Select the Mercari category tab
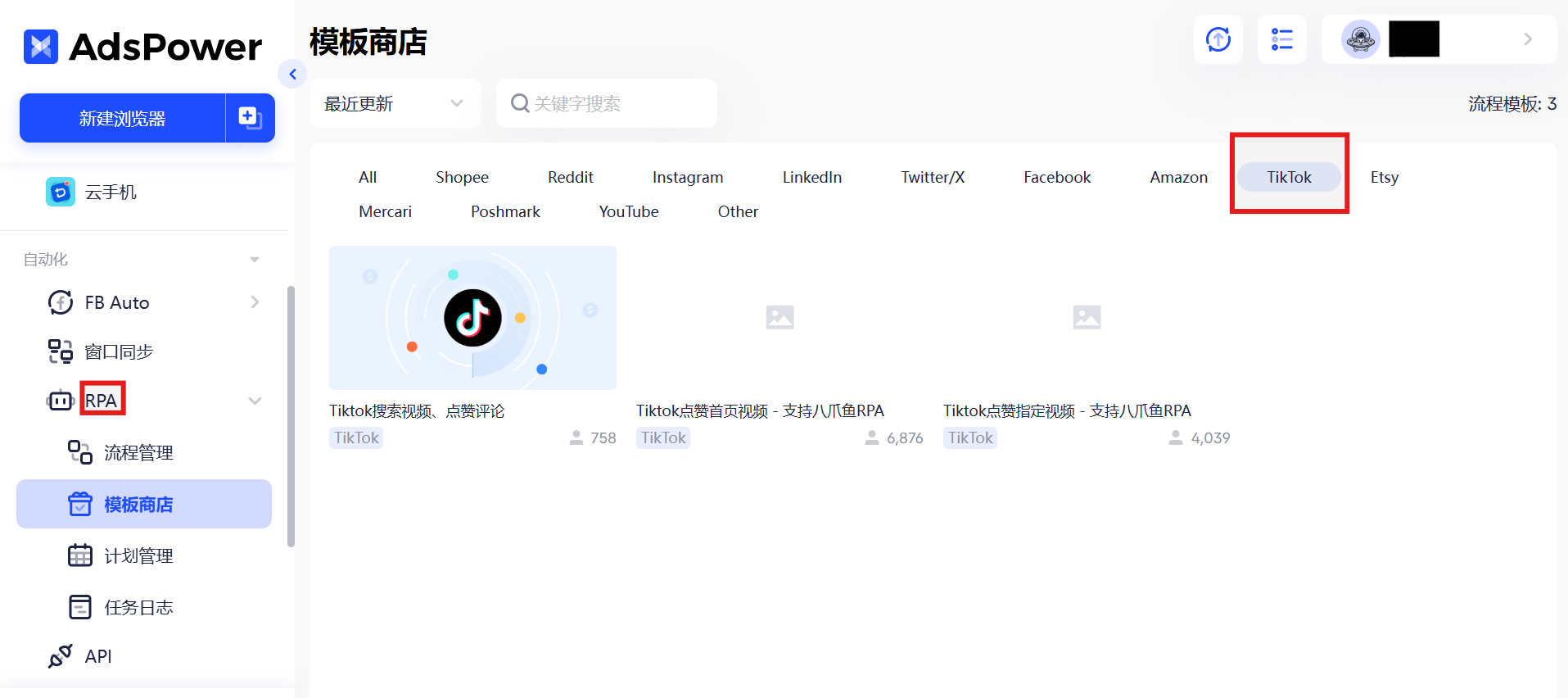 pos(385,211)
